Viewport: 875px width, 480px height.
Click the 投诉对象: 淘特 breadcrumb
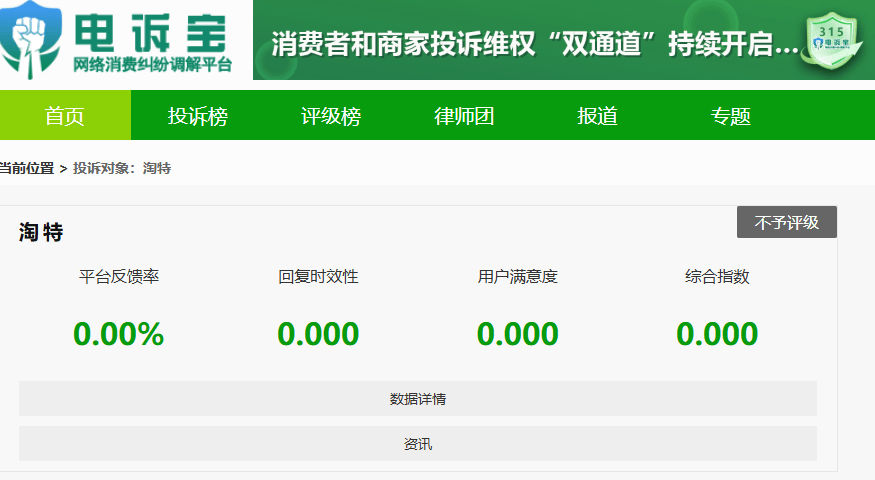(x=122, y=168)
